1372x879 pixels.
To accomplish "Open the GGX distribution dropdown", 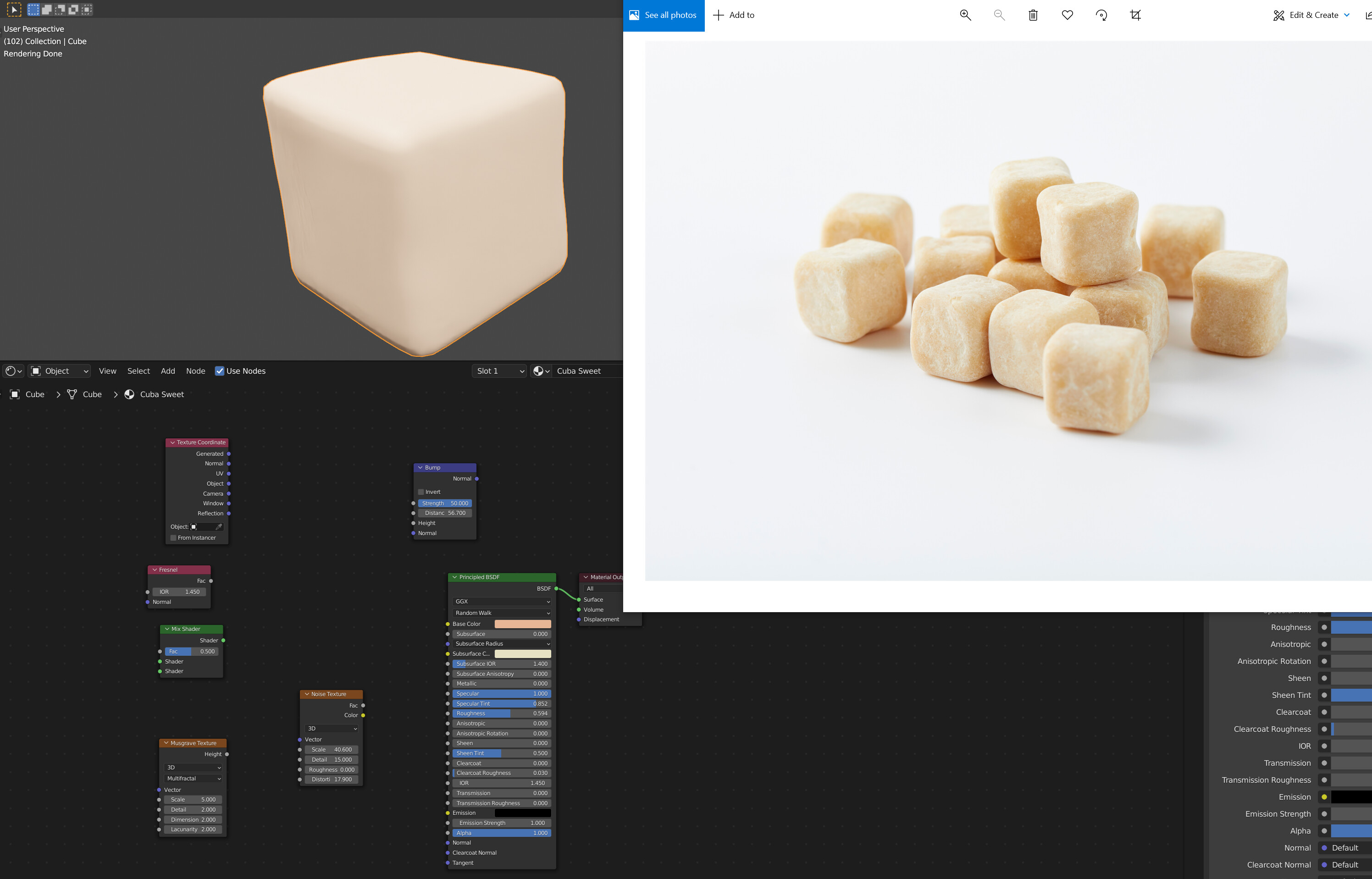I will click(502, 602).
